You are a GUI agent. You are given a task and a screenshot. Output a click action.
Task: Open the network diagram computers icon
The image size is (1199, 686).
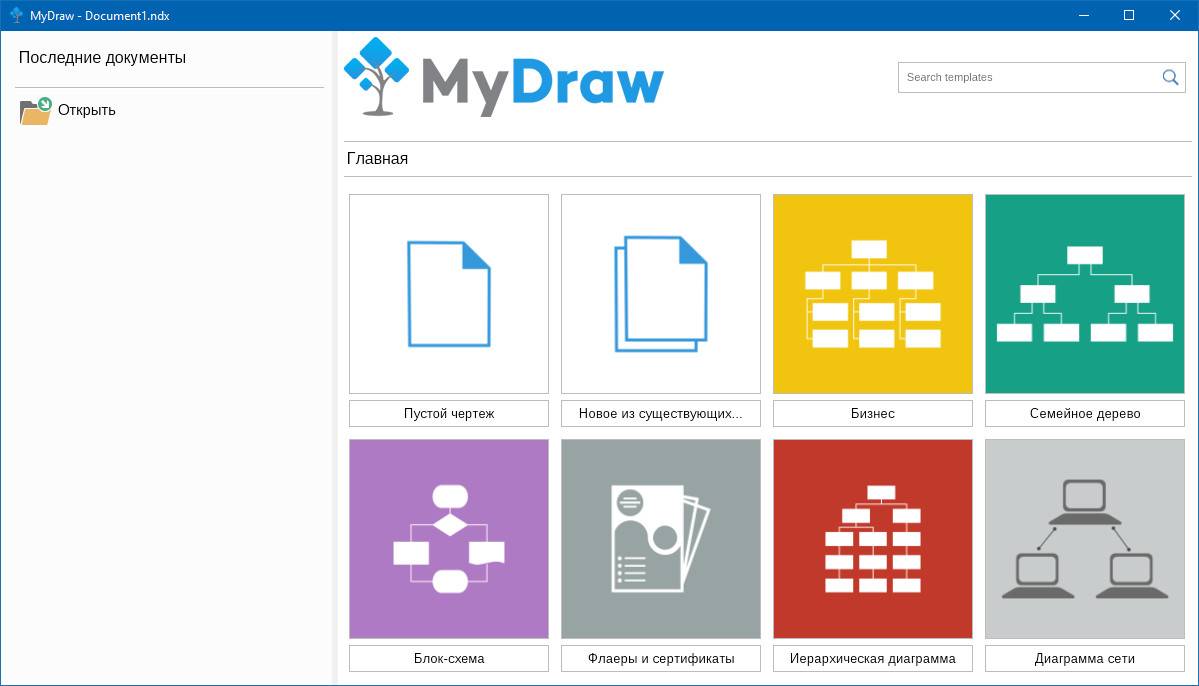(1085, 539)
